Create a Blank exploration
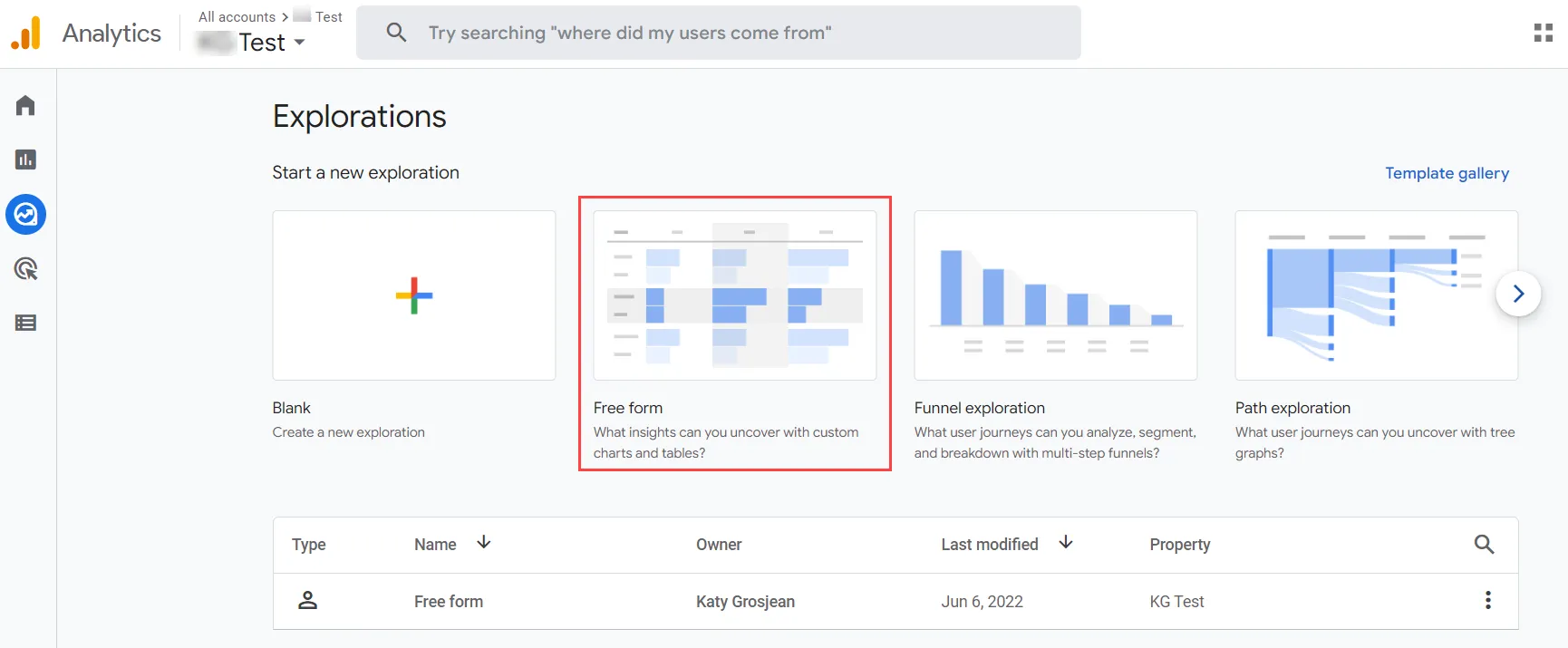The image size is (1568, 648). pyautogui.click(x=414, y=295)
